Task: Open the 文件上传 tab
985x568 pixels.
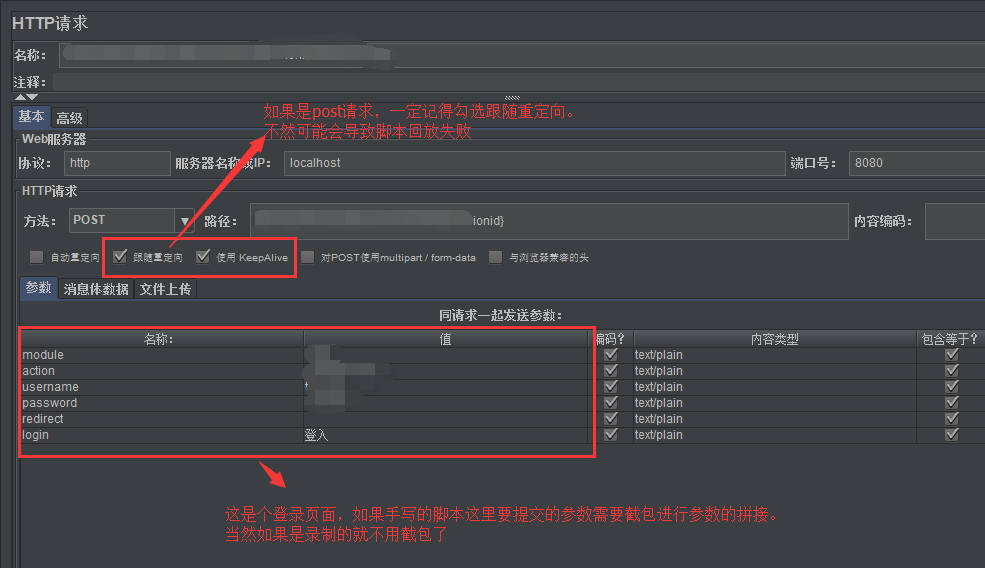Action: 165,289
